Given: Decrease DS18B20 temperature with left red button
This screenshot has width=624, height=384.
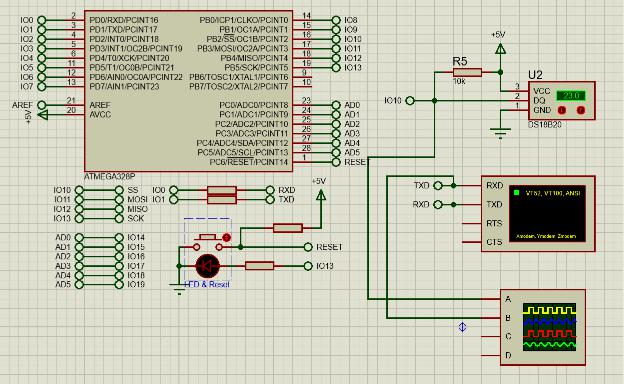Looking at the screenshot, I should pos(562,110).
